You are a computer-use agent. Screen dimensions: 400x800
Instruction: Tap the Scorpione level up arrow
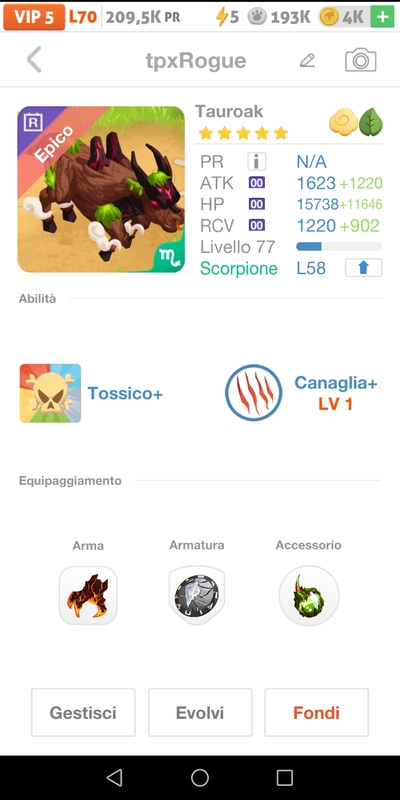click(x=363, y=268)
